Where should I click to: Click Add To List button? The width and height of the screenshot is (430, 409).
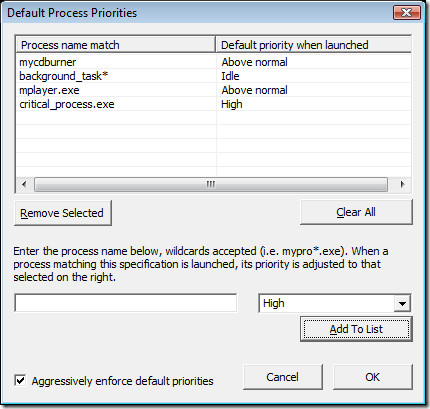pyautogui.click(x=356, y=329)
